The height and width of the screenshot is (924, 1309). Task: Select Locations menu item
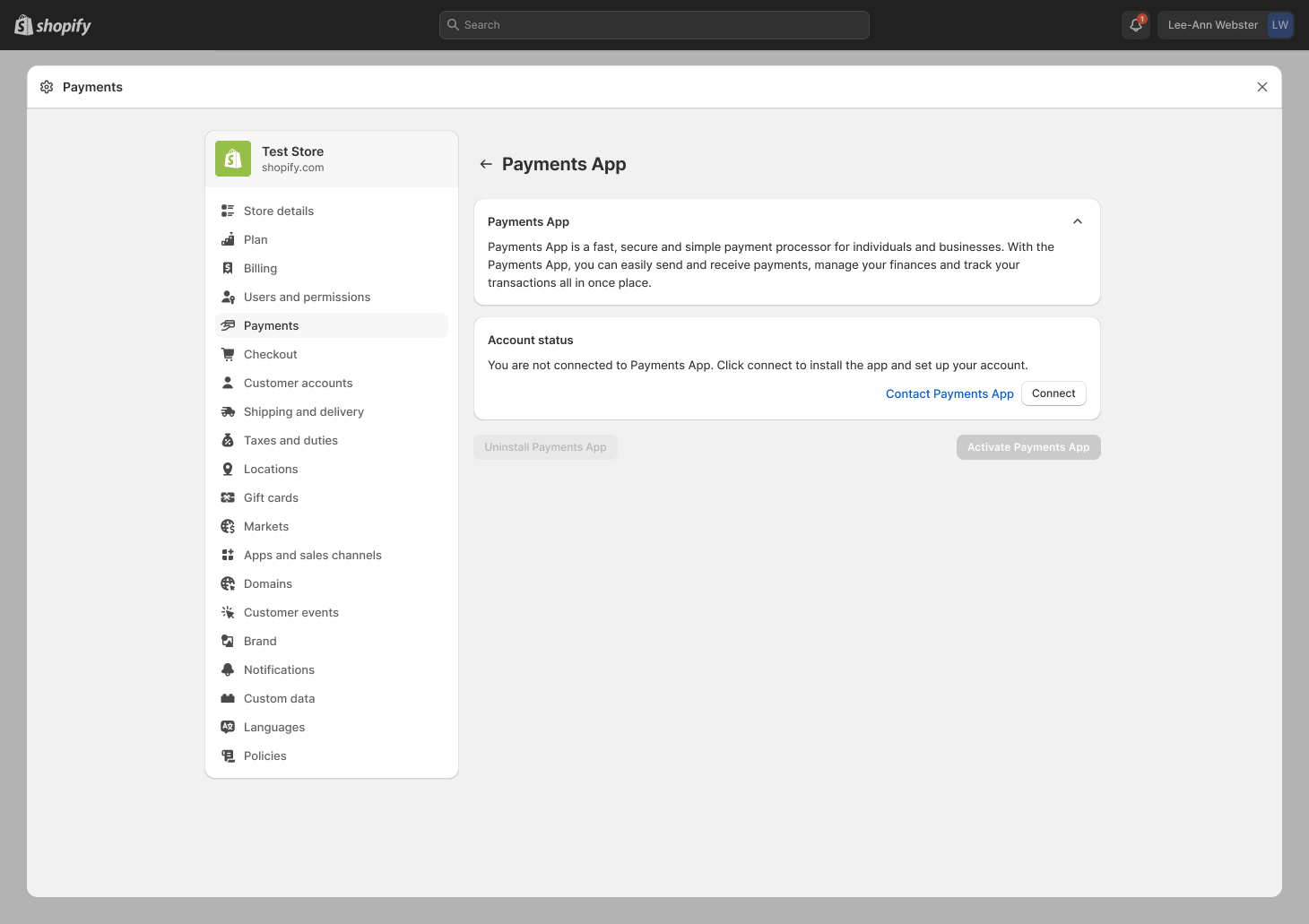pos(332,469)
